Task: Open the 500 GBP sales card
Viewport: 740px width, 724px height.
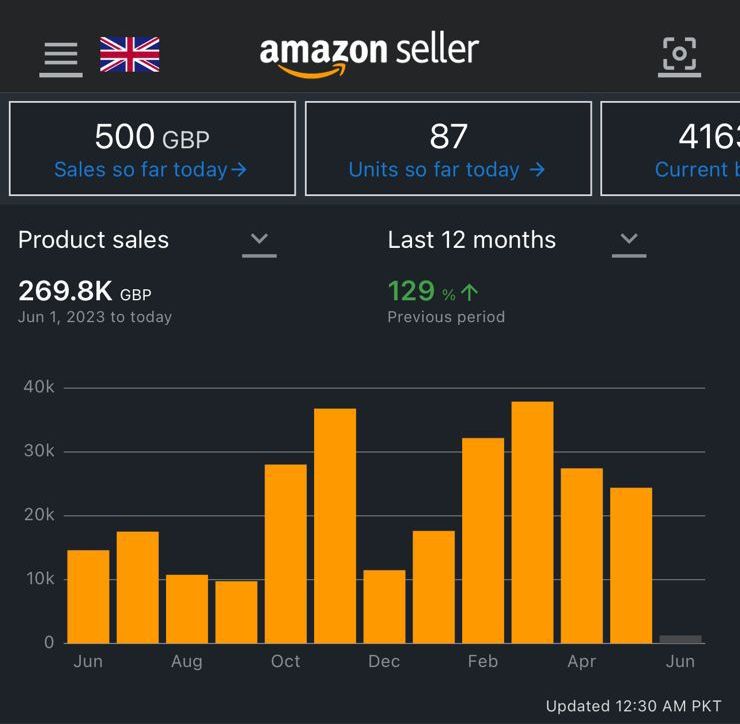Action: (152, 148)
